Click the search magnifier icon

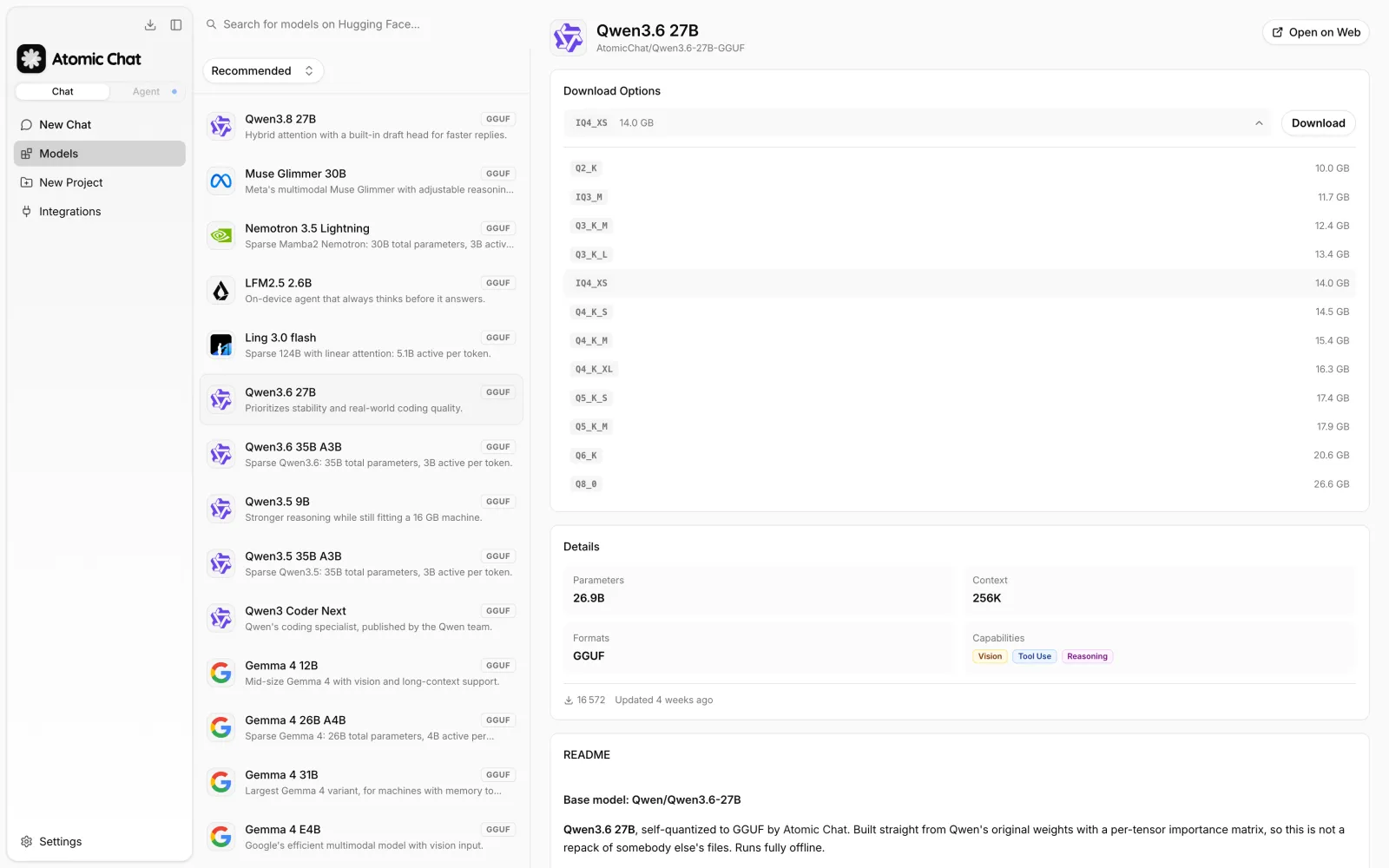pos(211,24)
